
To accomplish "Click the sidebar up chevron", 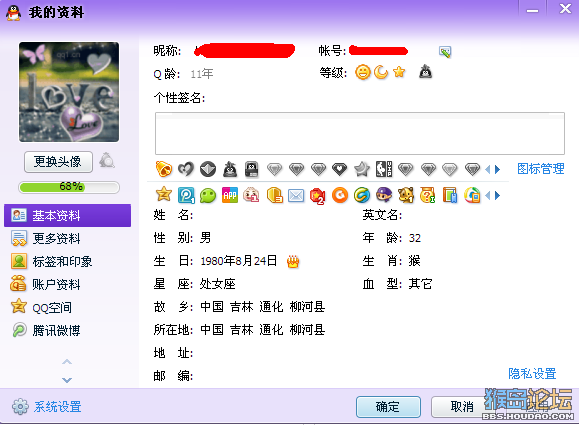I will pos(67,362).
